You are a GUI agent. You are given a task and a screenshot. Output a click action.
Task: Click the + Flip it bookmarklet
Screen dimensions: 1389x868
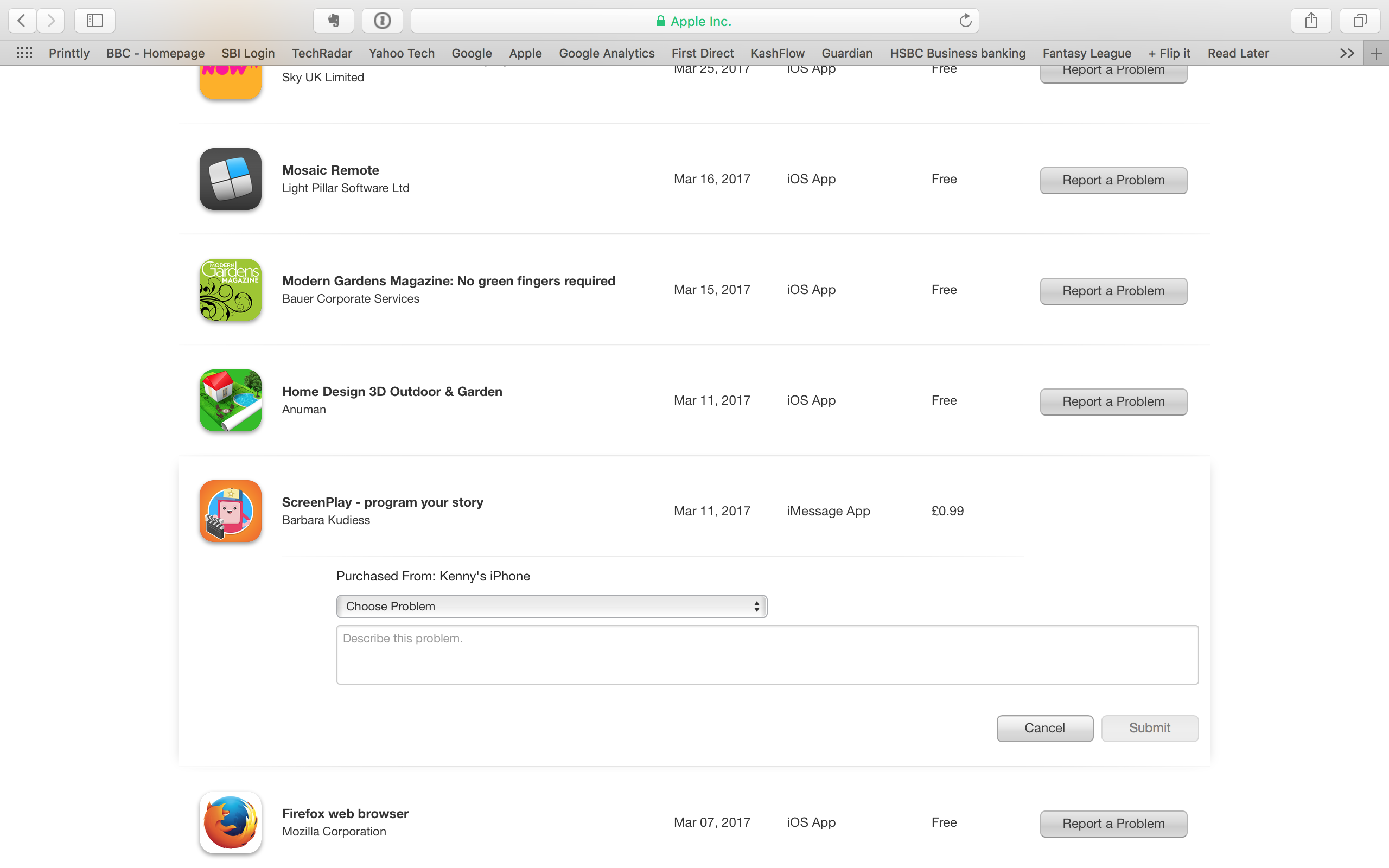[1169, 53]
